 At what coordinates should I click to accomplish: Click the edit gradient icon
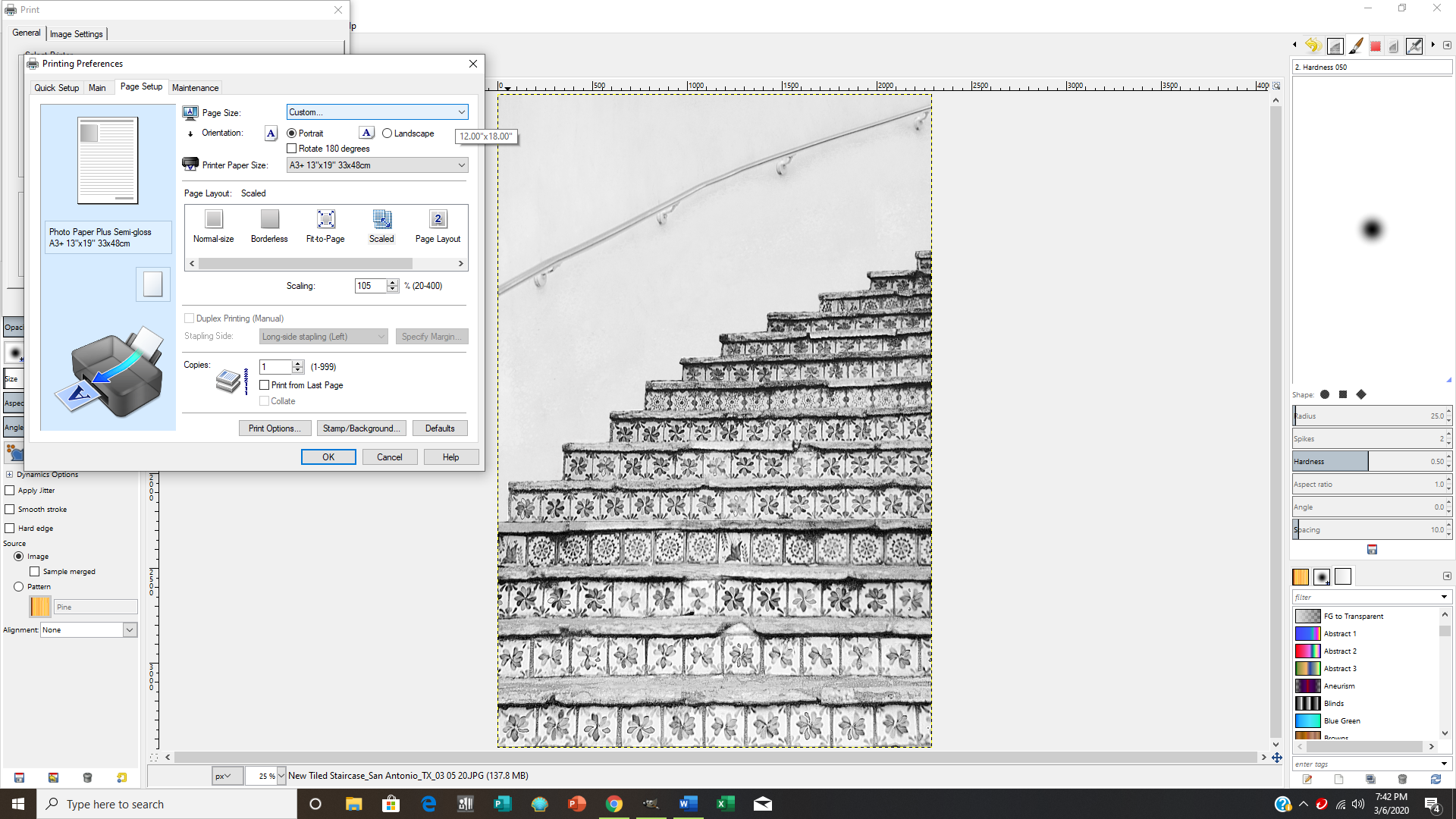click(x=1307, y=779)
